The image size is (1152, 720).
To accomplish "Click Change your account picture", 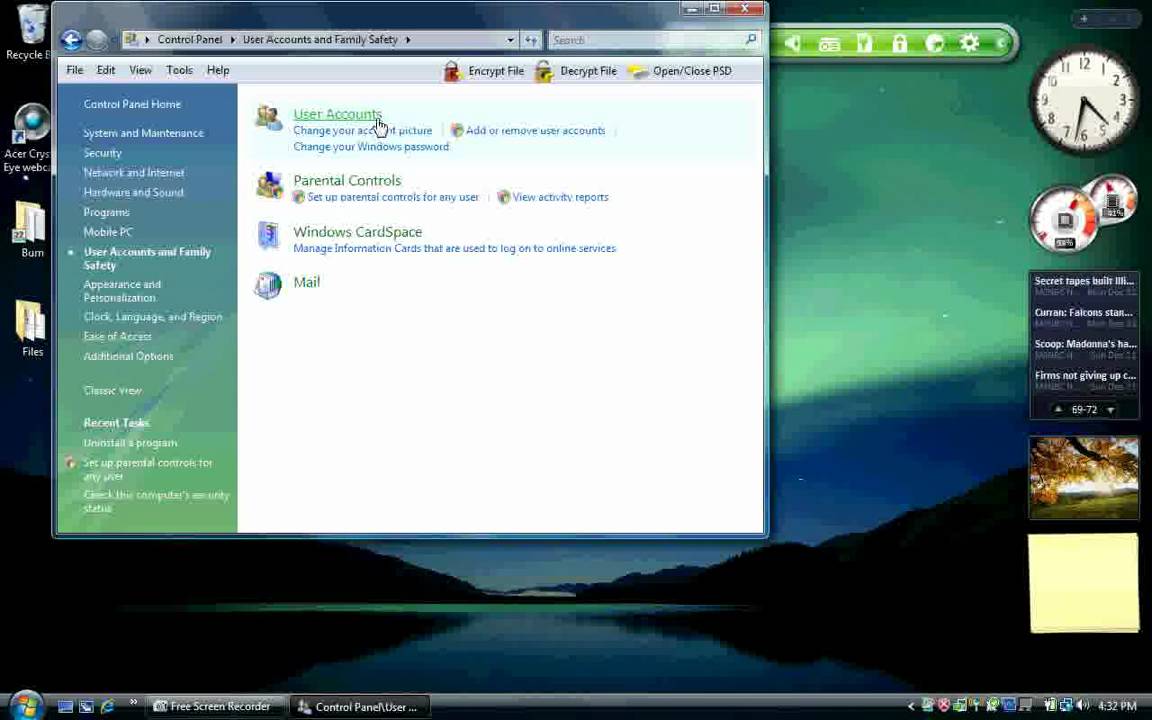I will [x=363, y=131].
